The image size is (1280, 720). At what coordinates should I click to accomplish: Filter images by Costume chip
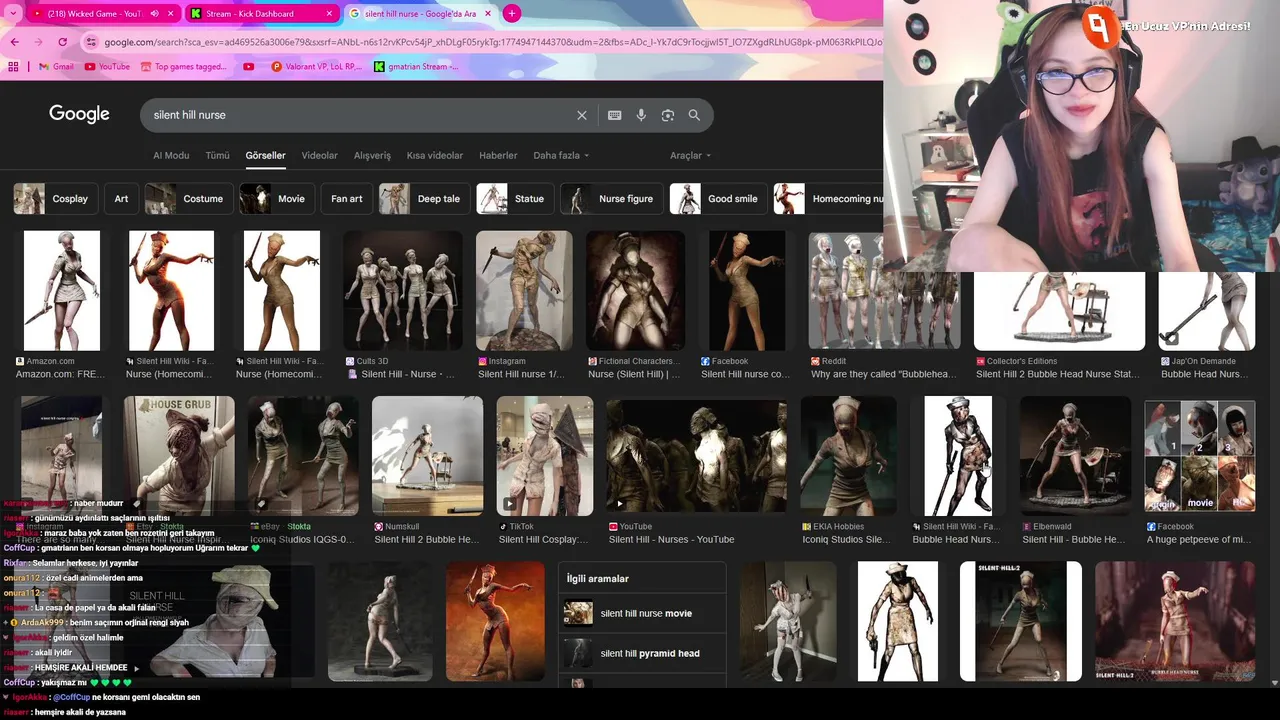click(x=189, y=198)
